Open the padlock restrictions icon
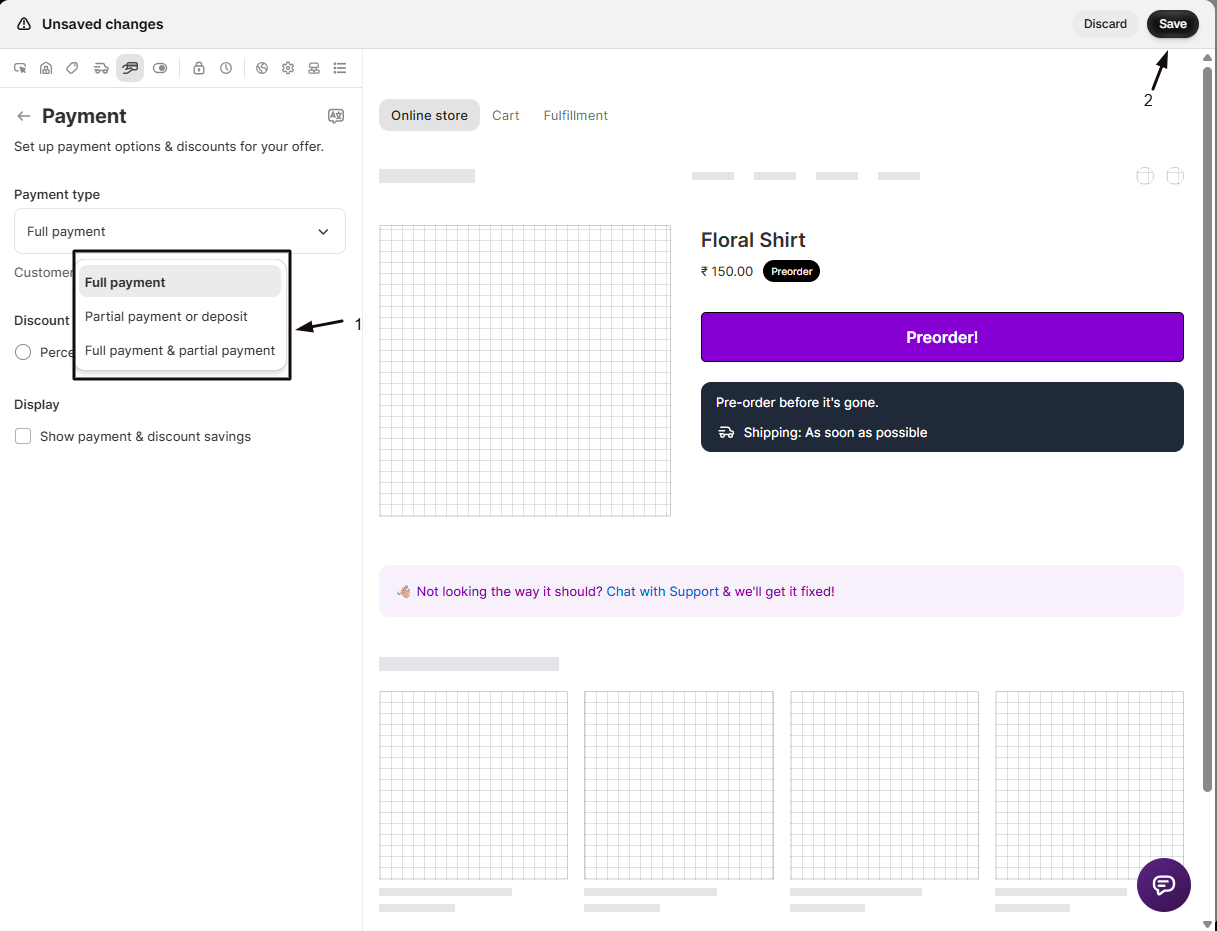This screenshot has height=931, width=1217. [199, 68]
